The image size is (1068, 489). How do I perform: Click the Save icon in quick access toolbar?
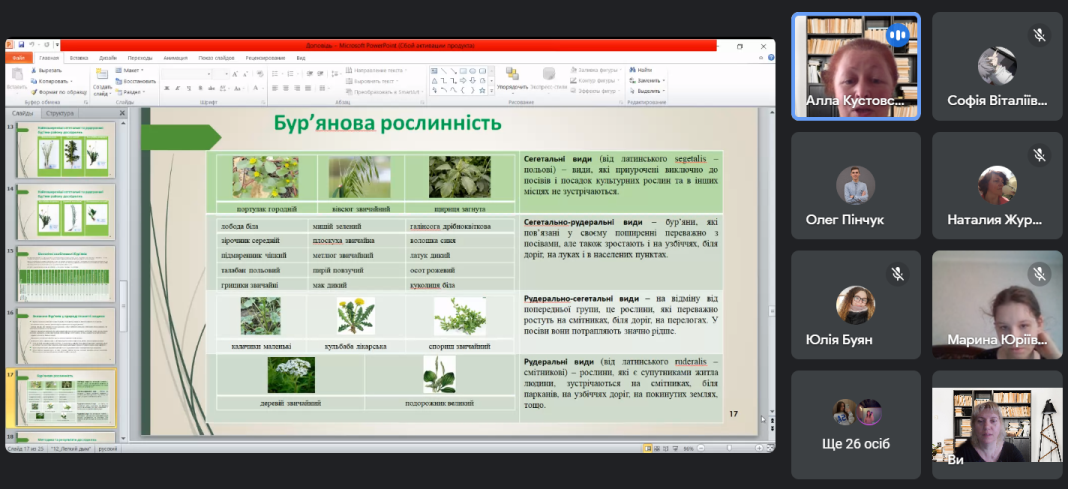[19, 45]
